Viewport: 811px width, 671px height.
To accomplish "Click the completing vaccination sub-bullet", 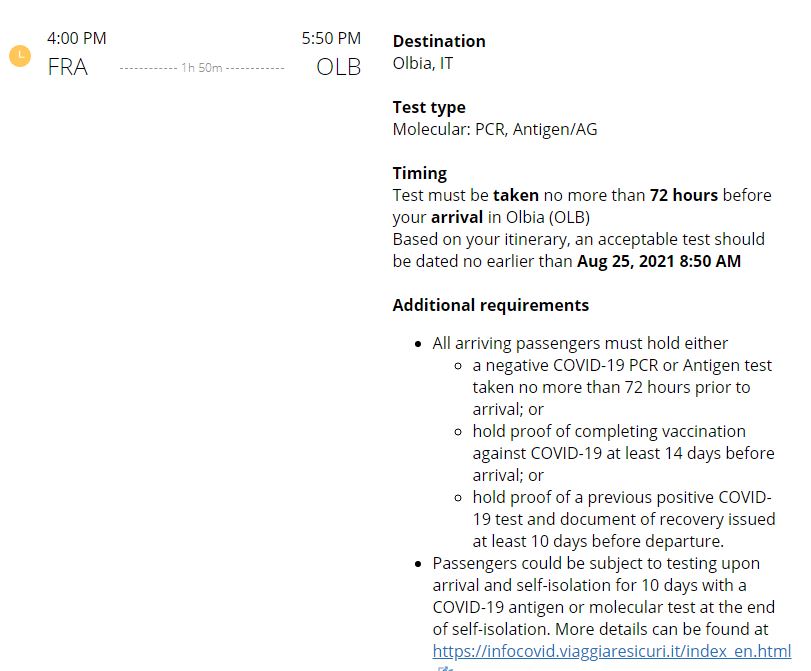I will (x=624, y=453).
